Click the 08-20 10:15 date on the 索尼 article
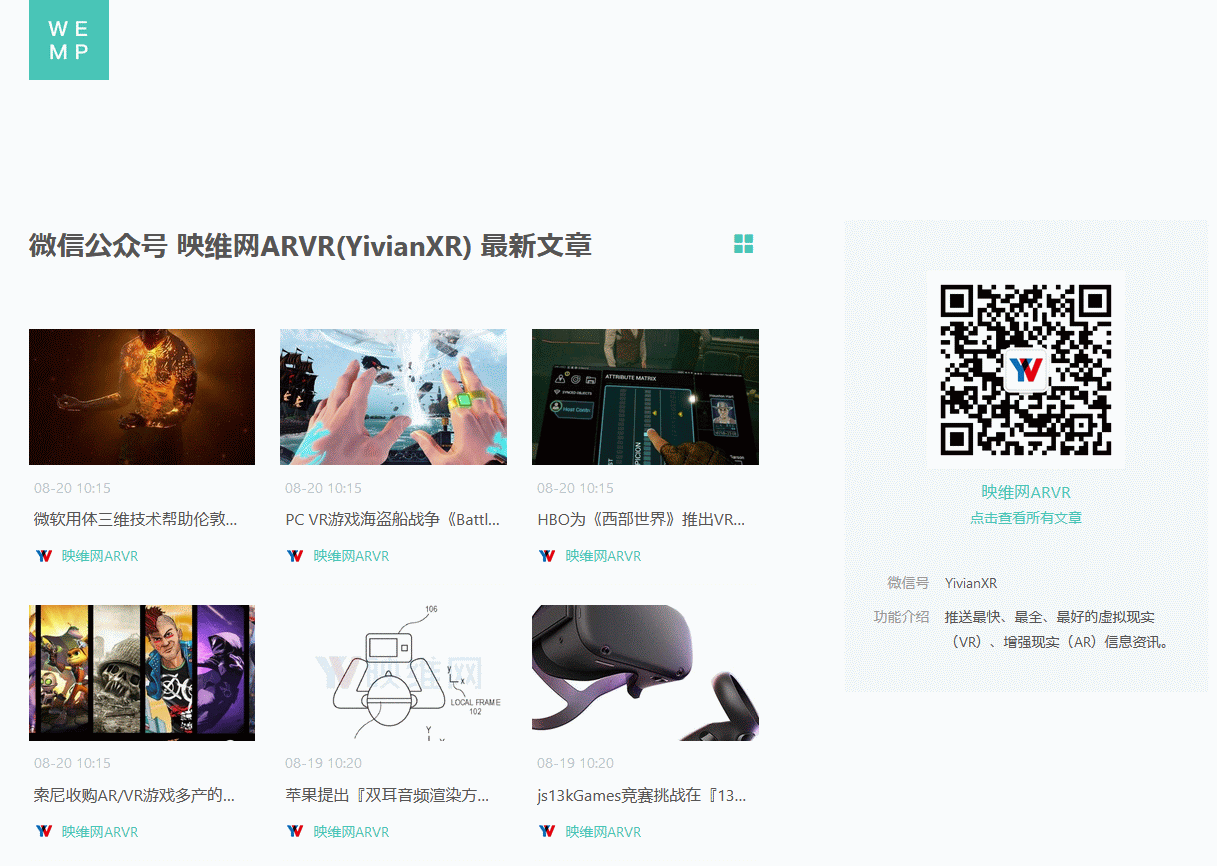This screenshot has height=866, width=1217. pos(72,763)
